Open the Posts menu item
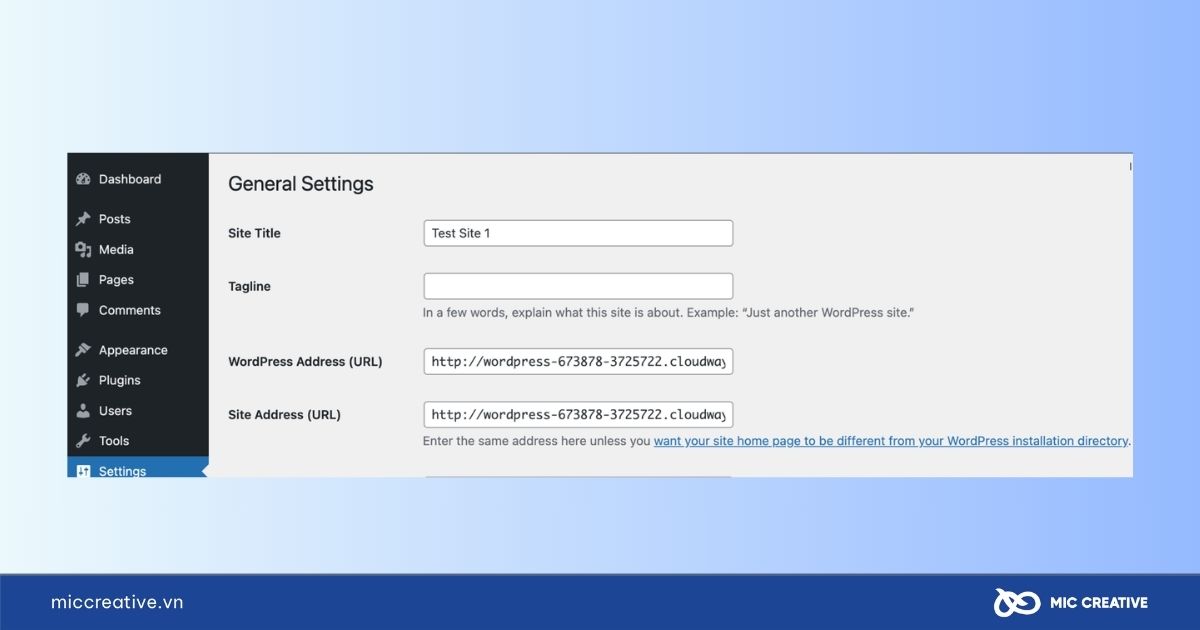This screenshot has width=1200, height=630. click(x=138, y=219)
